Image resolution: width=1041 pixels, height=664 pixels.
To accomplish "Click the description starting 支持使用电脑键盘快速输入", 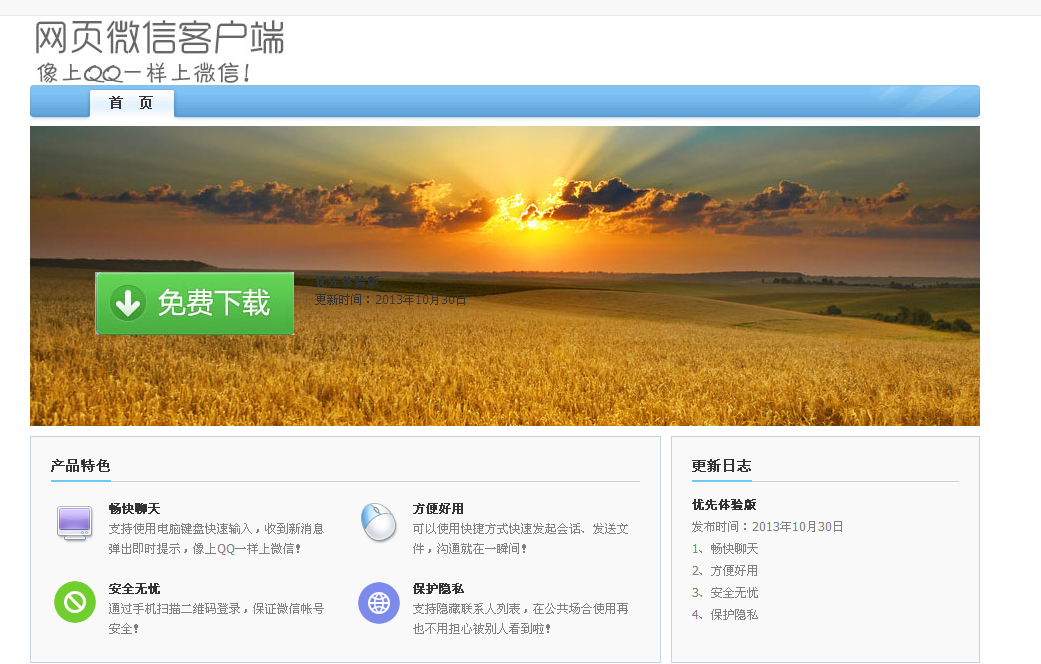I will 216,539.
